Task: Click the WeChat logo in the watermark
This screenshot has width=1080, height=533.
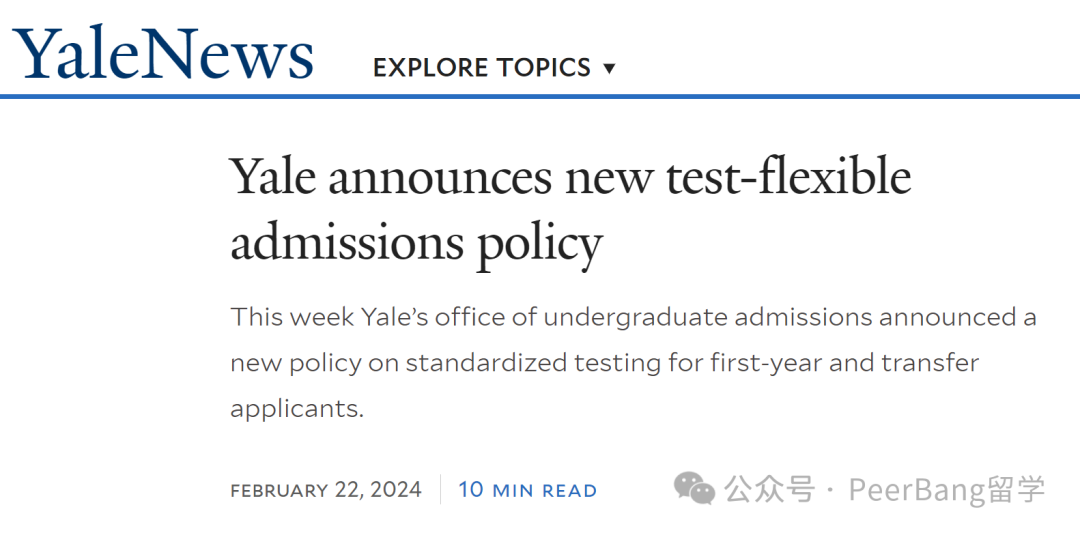Action: pyautogui.click(x=694, y=489)
